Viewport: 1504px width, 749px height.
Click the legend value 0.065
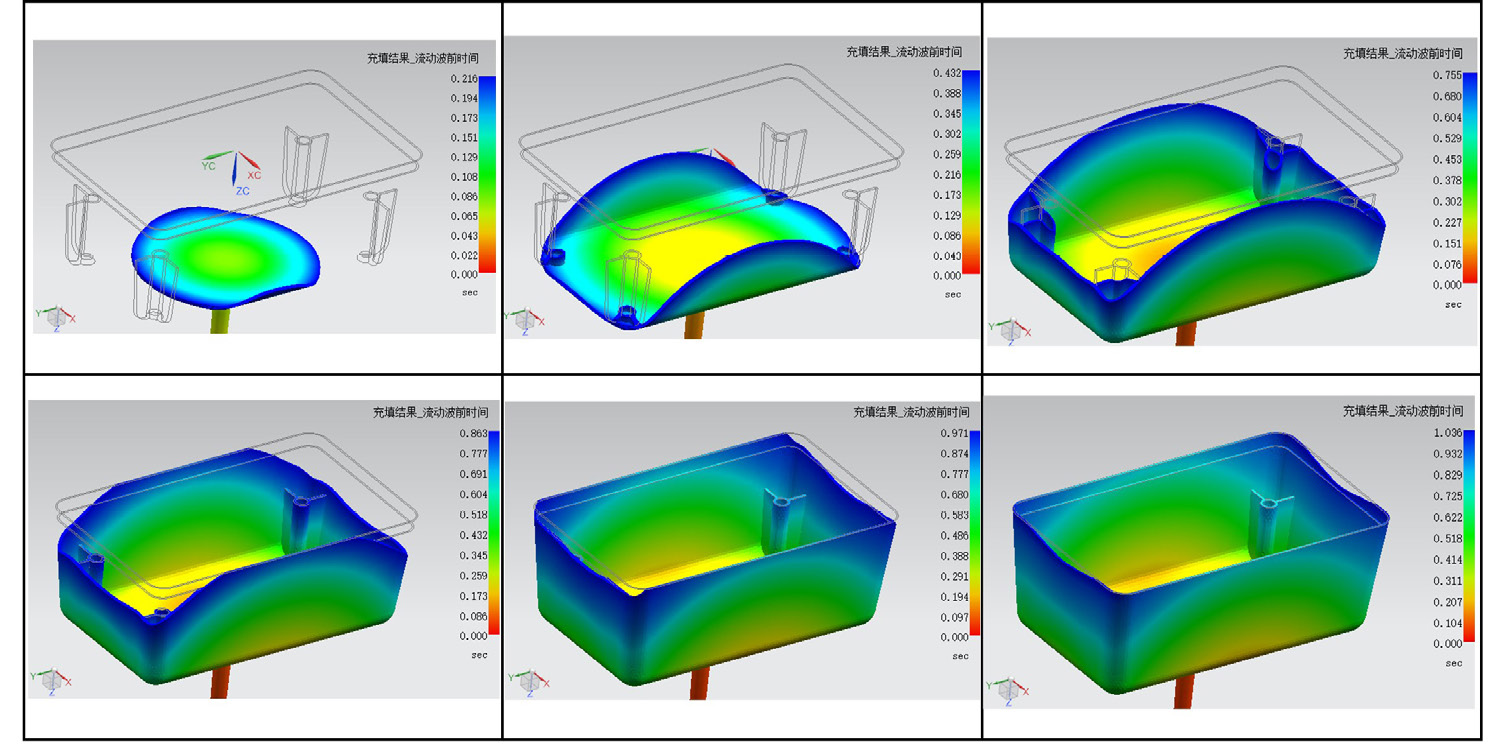pos(464,216)
